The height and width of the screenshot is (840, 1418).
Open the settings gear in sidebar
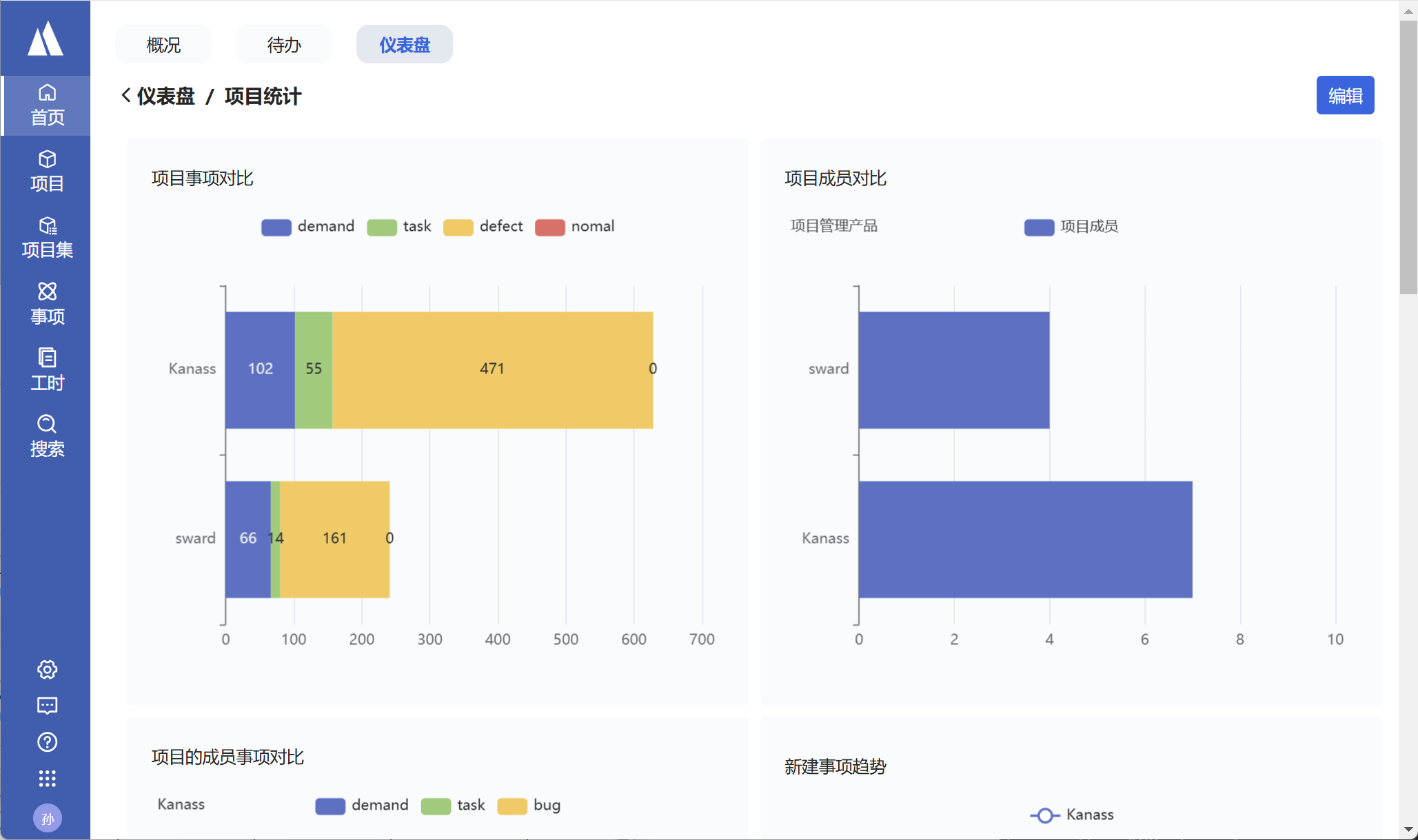click(47, 669)
